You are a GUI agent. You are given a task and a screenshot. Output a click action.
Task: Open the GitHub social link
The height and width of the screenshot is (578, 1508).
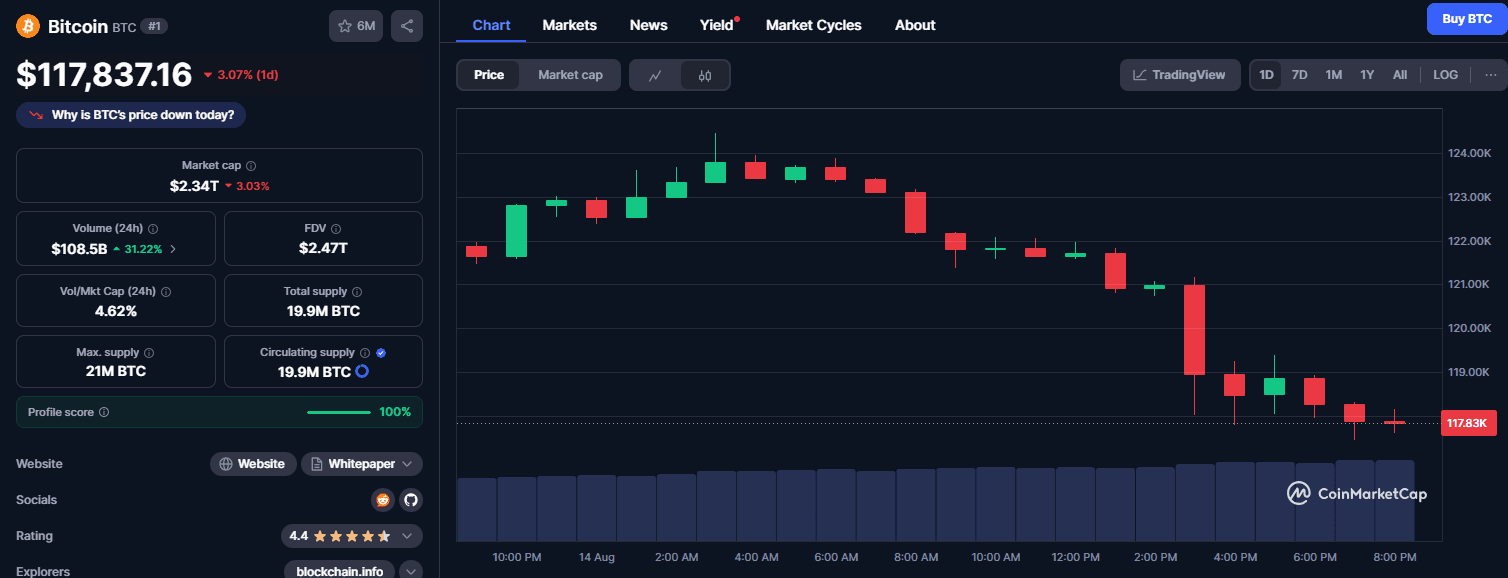click(409, 500)
